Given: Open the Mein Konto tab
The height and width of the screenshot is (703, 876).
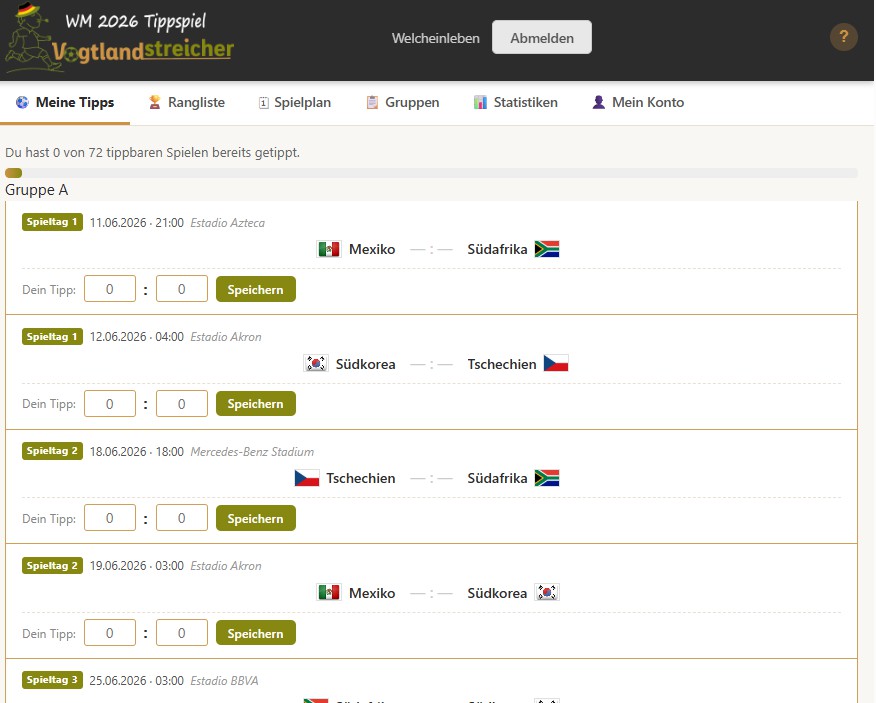Looking at the screenshot, I should (638, 103).
